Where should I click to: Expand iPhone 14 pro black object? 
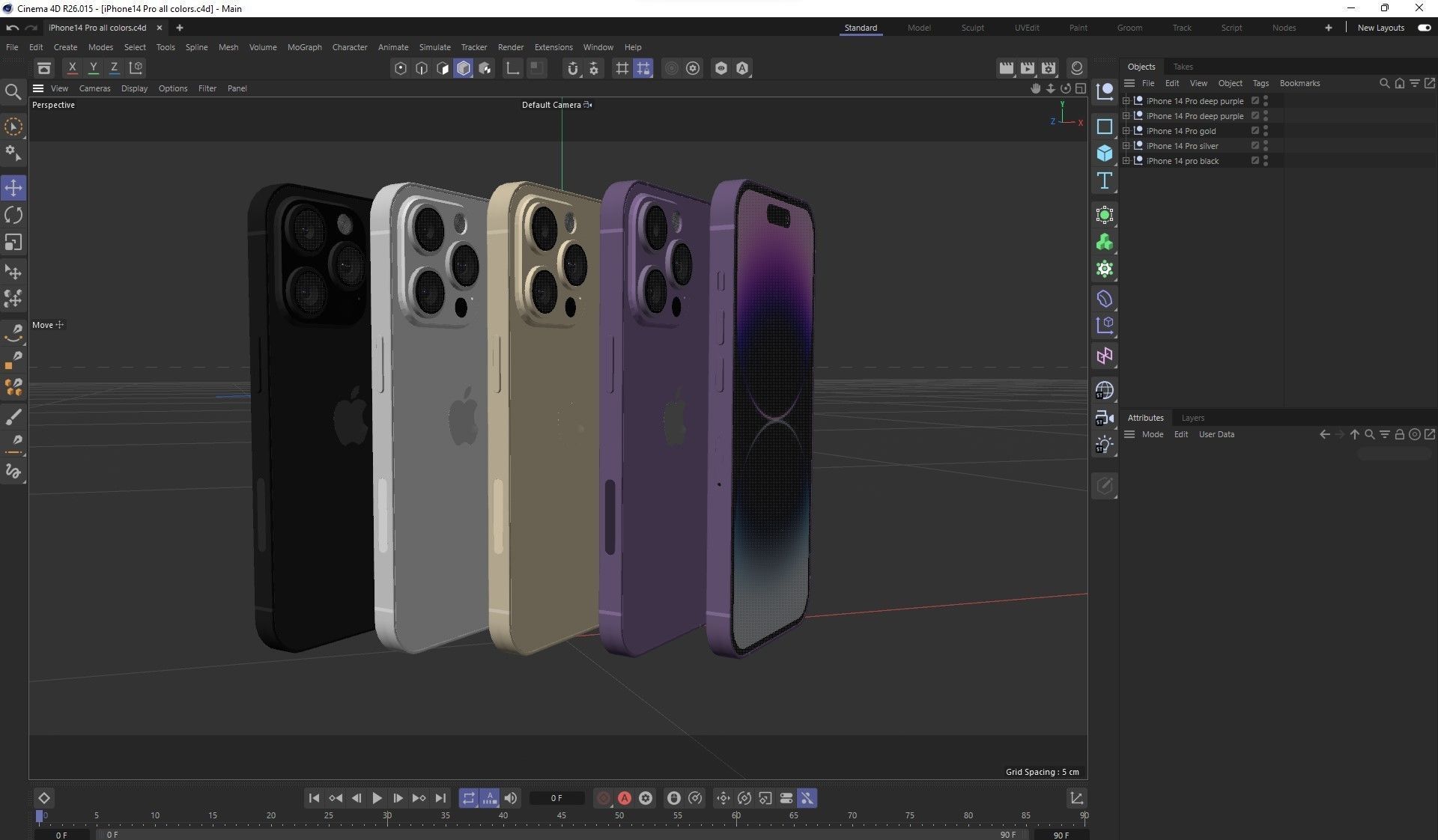pyautogui.click(x=1126, y=160)
